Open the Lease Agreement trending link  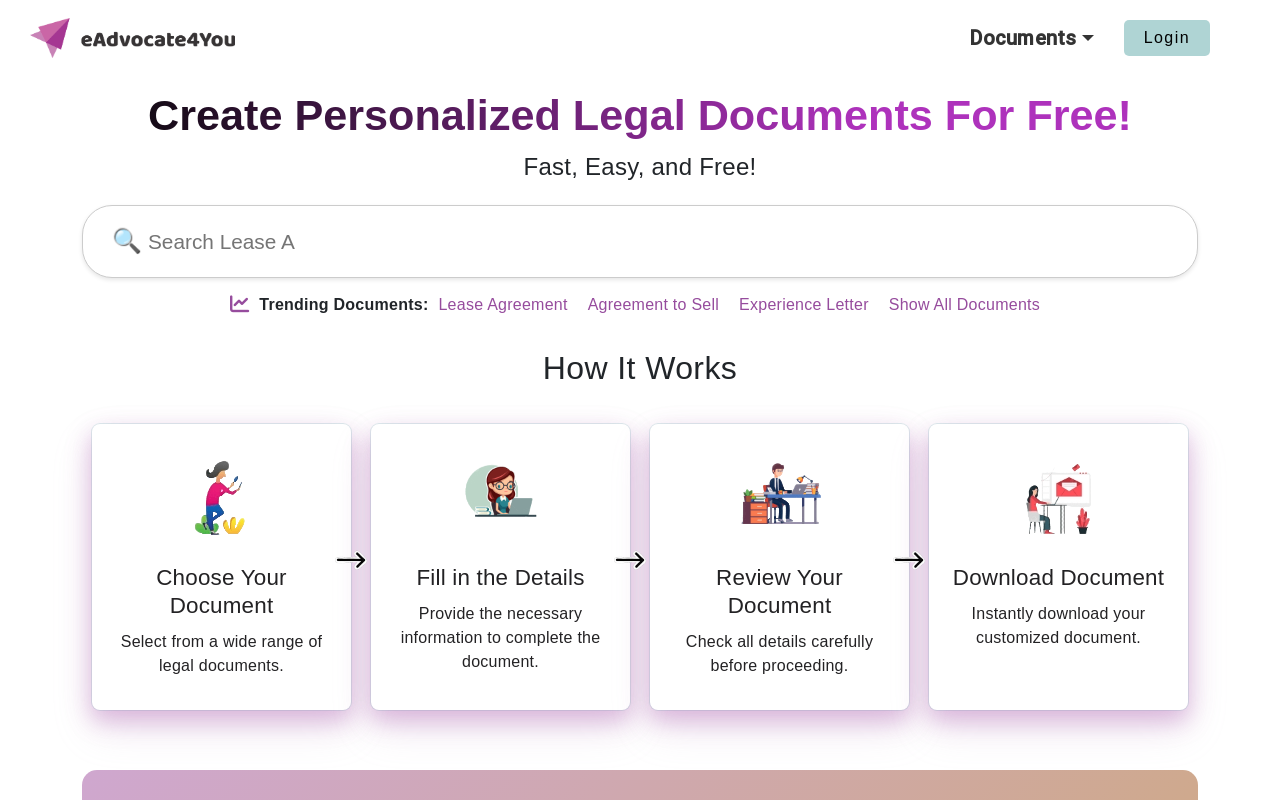(x=503, y=305)
